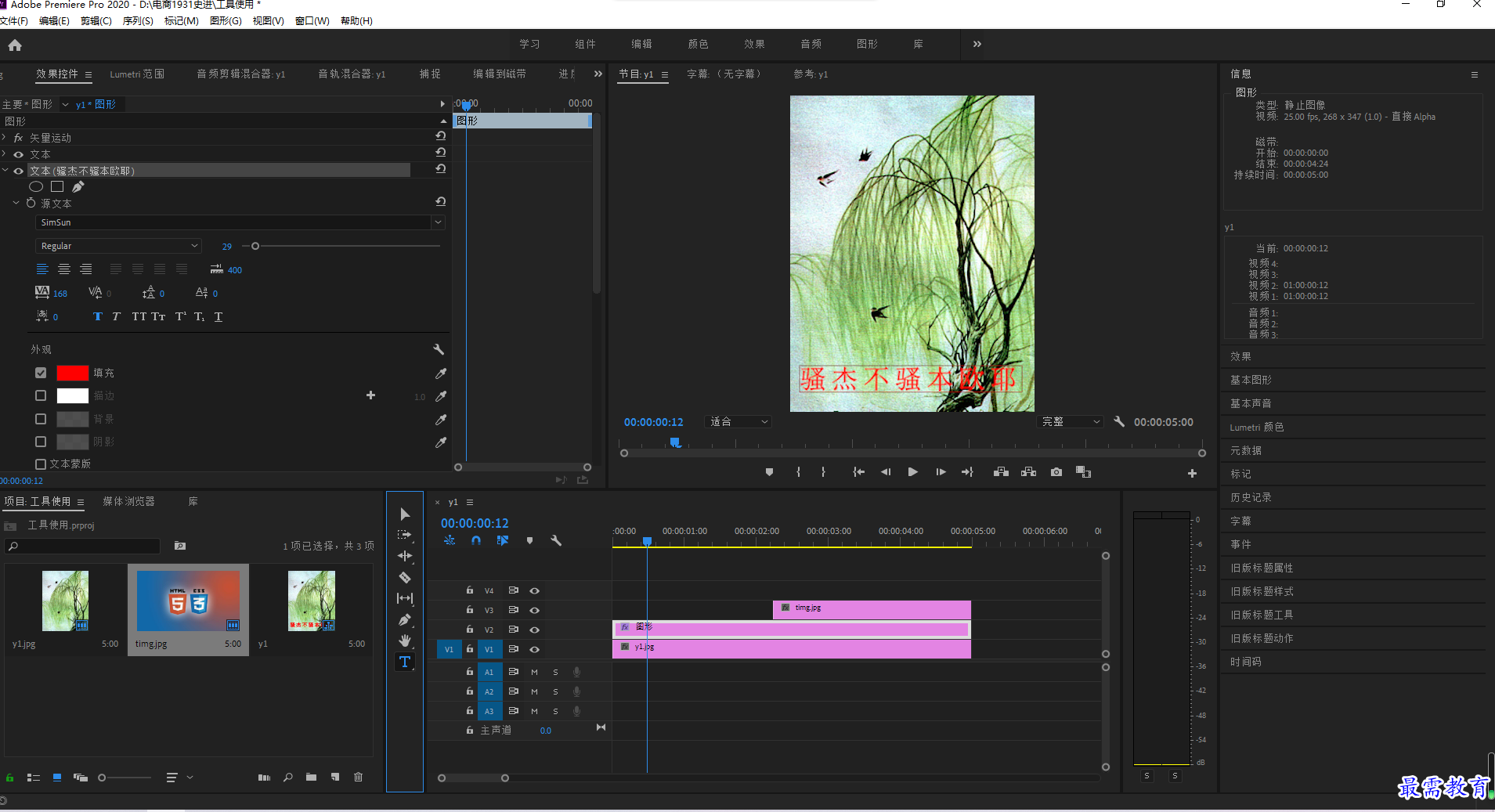Show hidden source panel tabs
1495x812 pixels.
598,74
